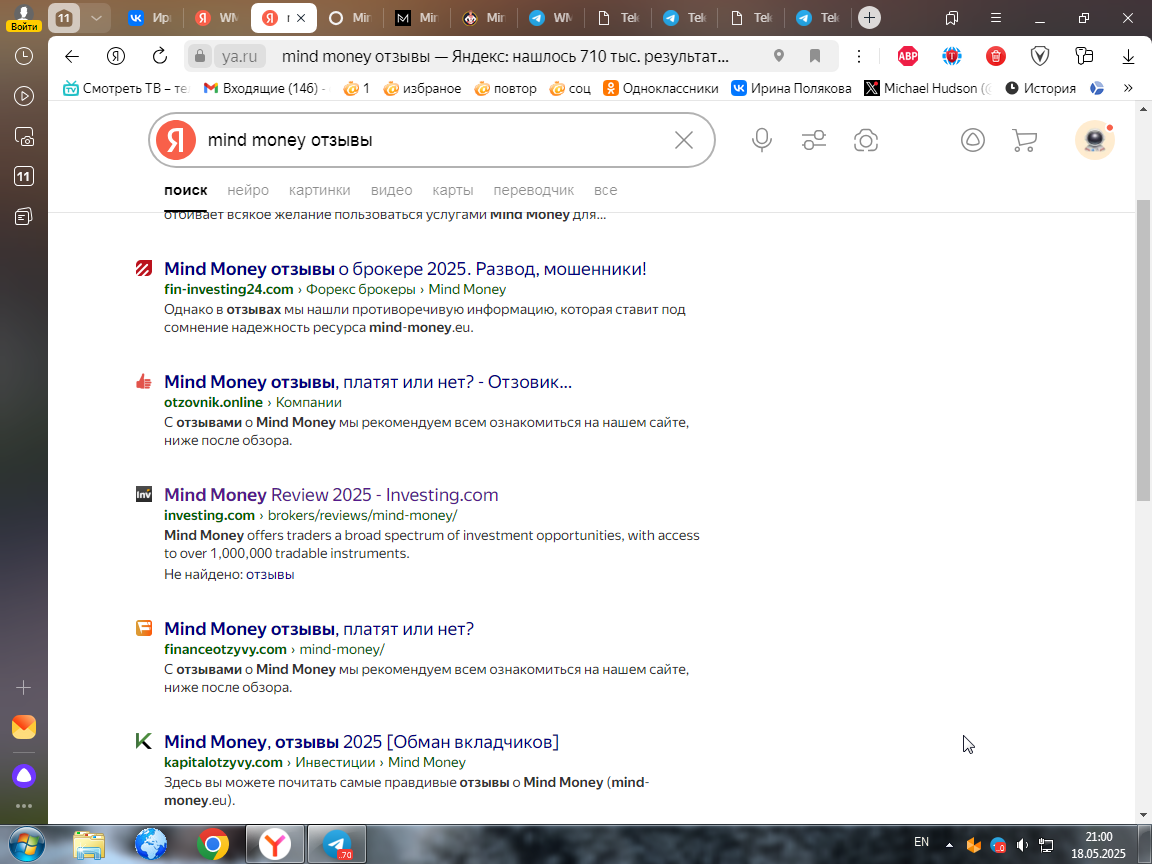Open the video player icon in the sidebar
This screenshot has width=1152, height=864.
coord(24,96)
